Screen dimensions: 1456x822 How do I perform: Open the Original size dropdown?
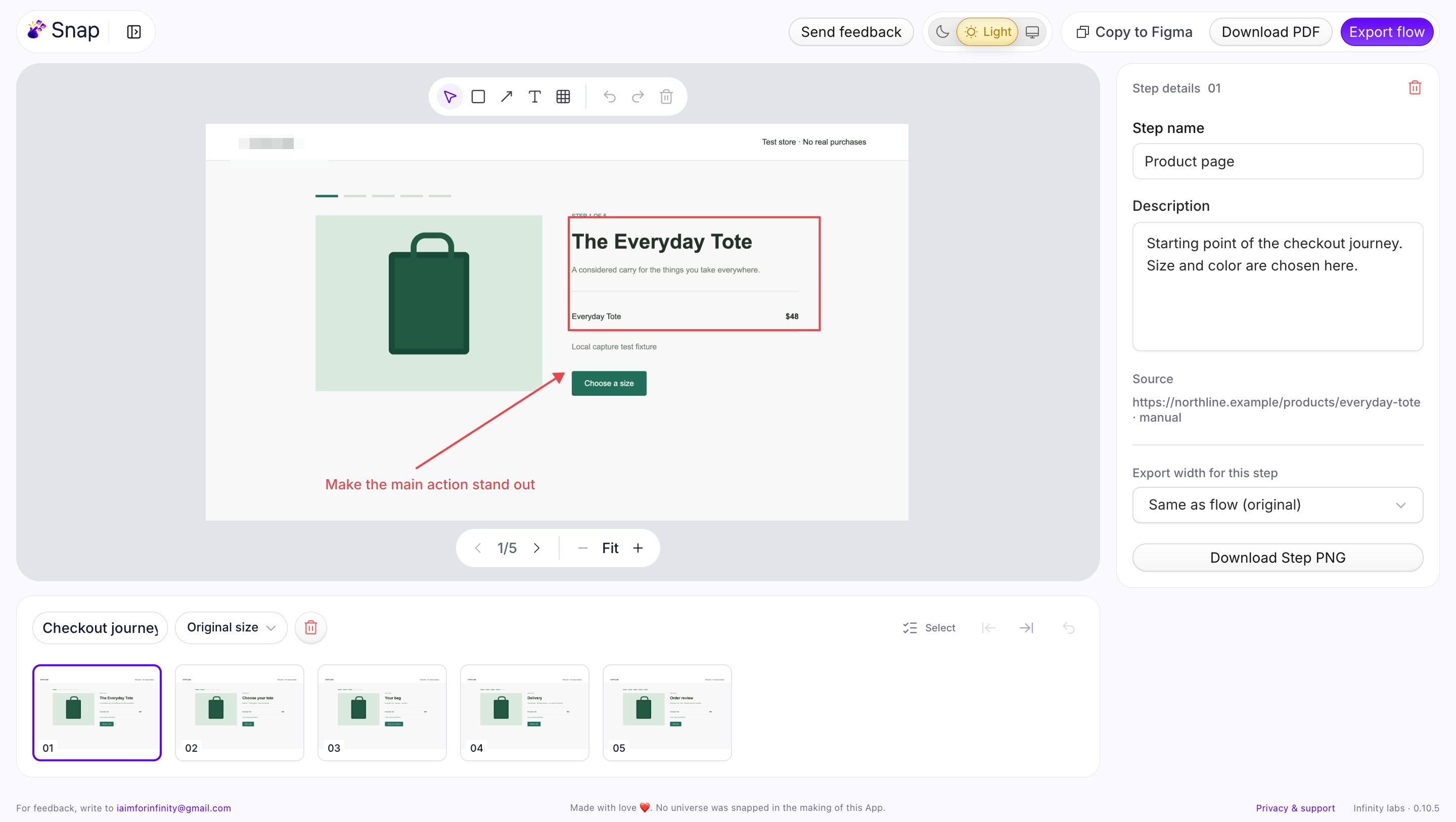(231, 627)
